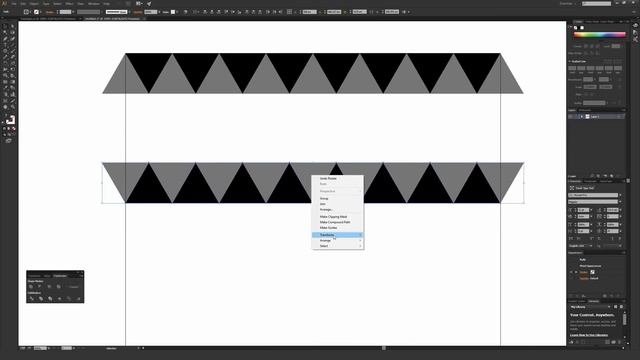Toggle visibility of Layer 1
640x360 pixels.
[x=571, y=117]
